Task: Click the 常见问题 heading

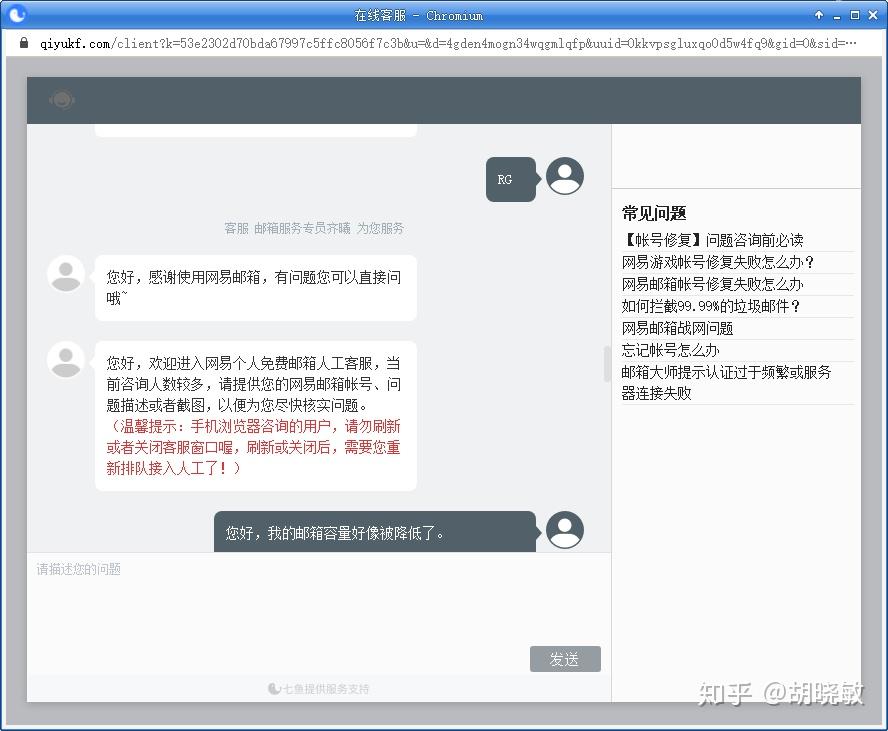Action: click(654, 213)
